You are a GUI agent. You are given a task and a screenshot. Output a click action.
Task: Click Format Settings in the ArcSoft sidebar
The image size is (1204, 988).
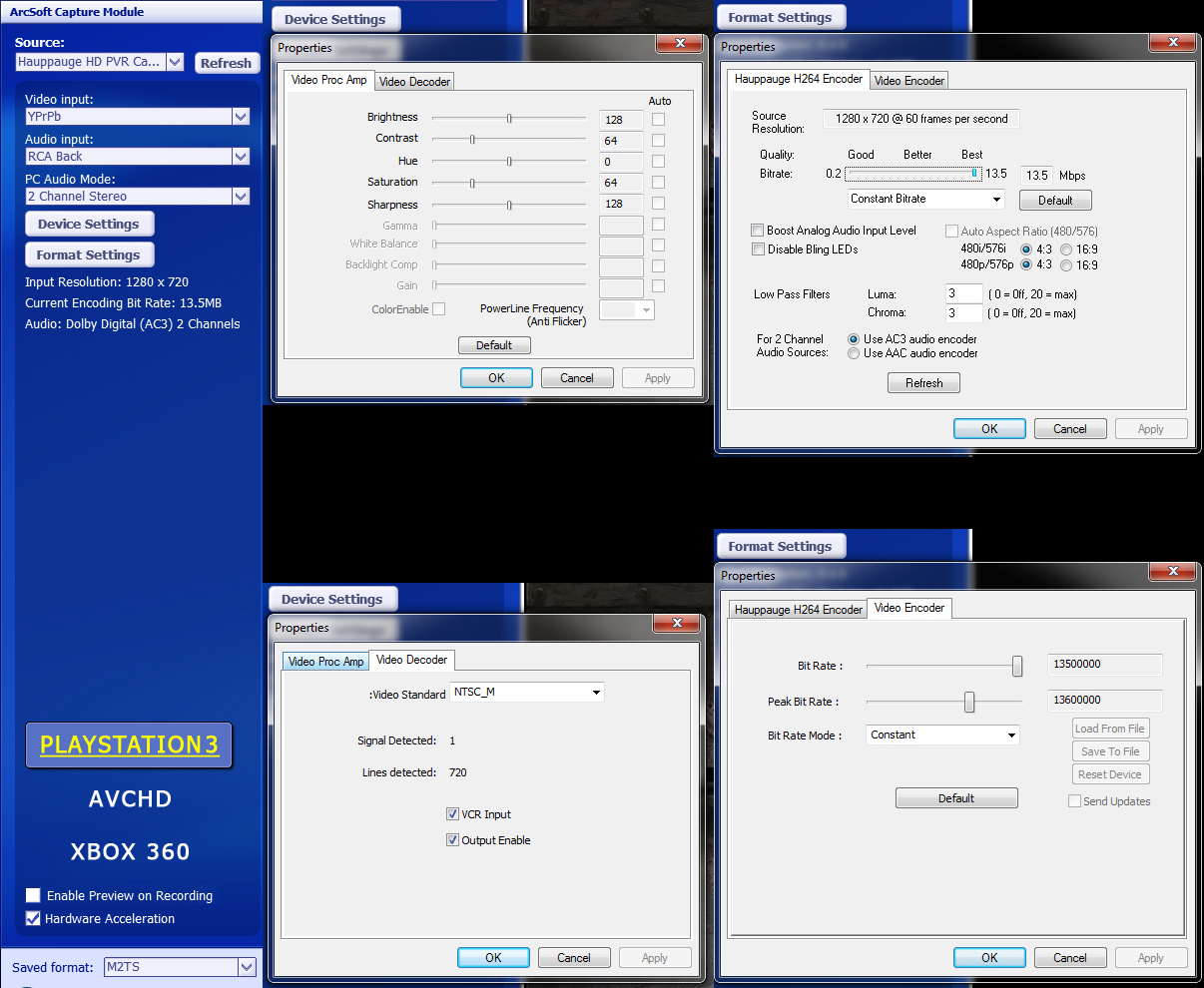89,255
